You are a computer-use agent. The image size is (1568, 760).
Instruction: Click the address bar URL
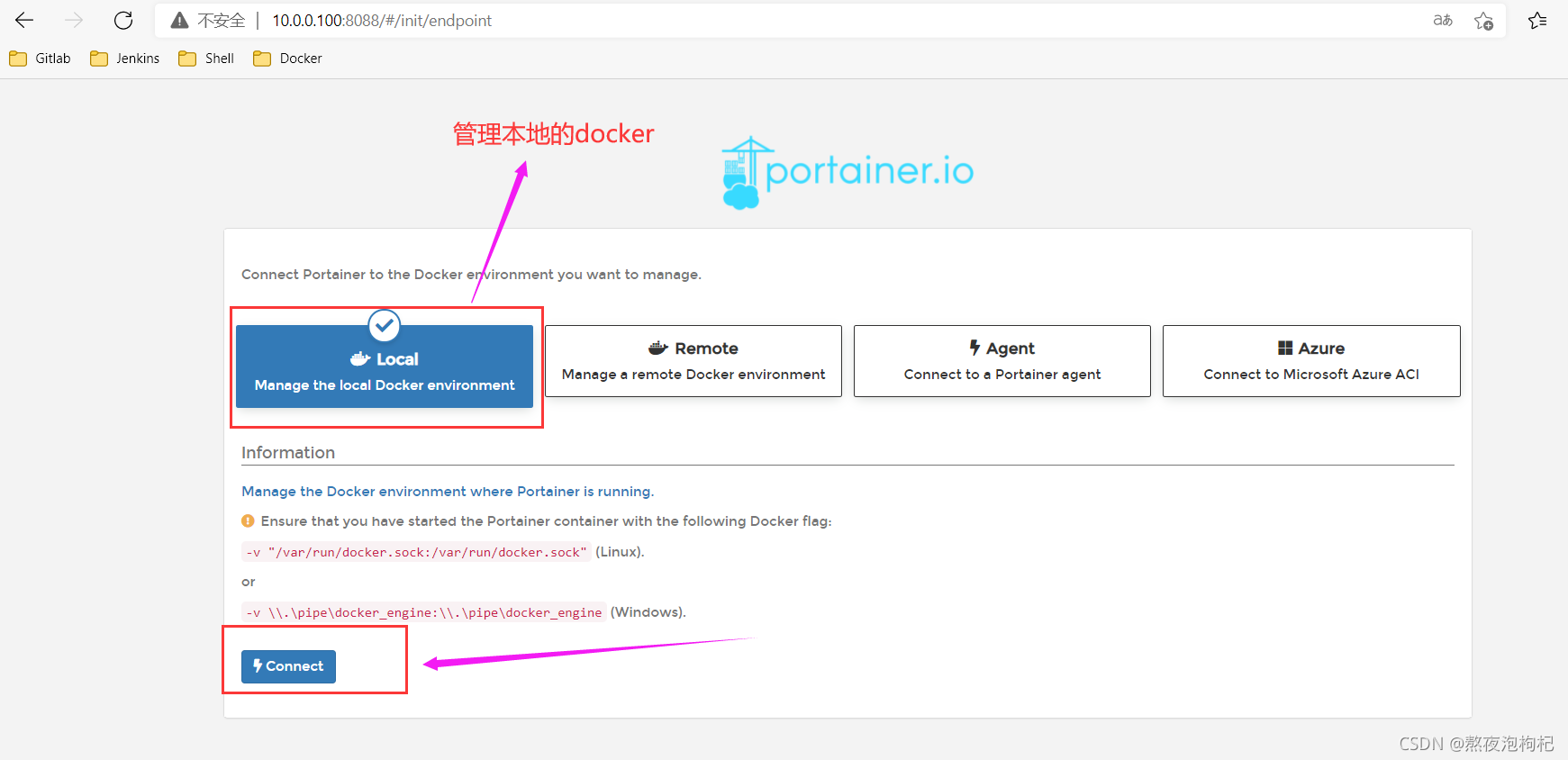coord(382,21)
